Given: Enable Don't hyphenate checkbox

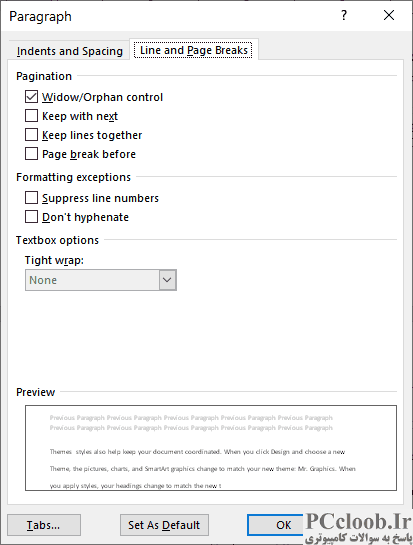Looking at the screenshot, I should coord(31,217).
